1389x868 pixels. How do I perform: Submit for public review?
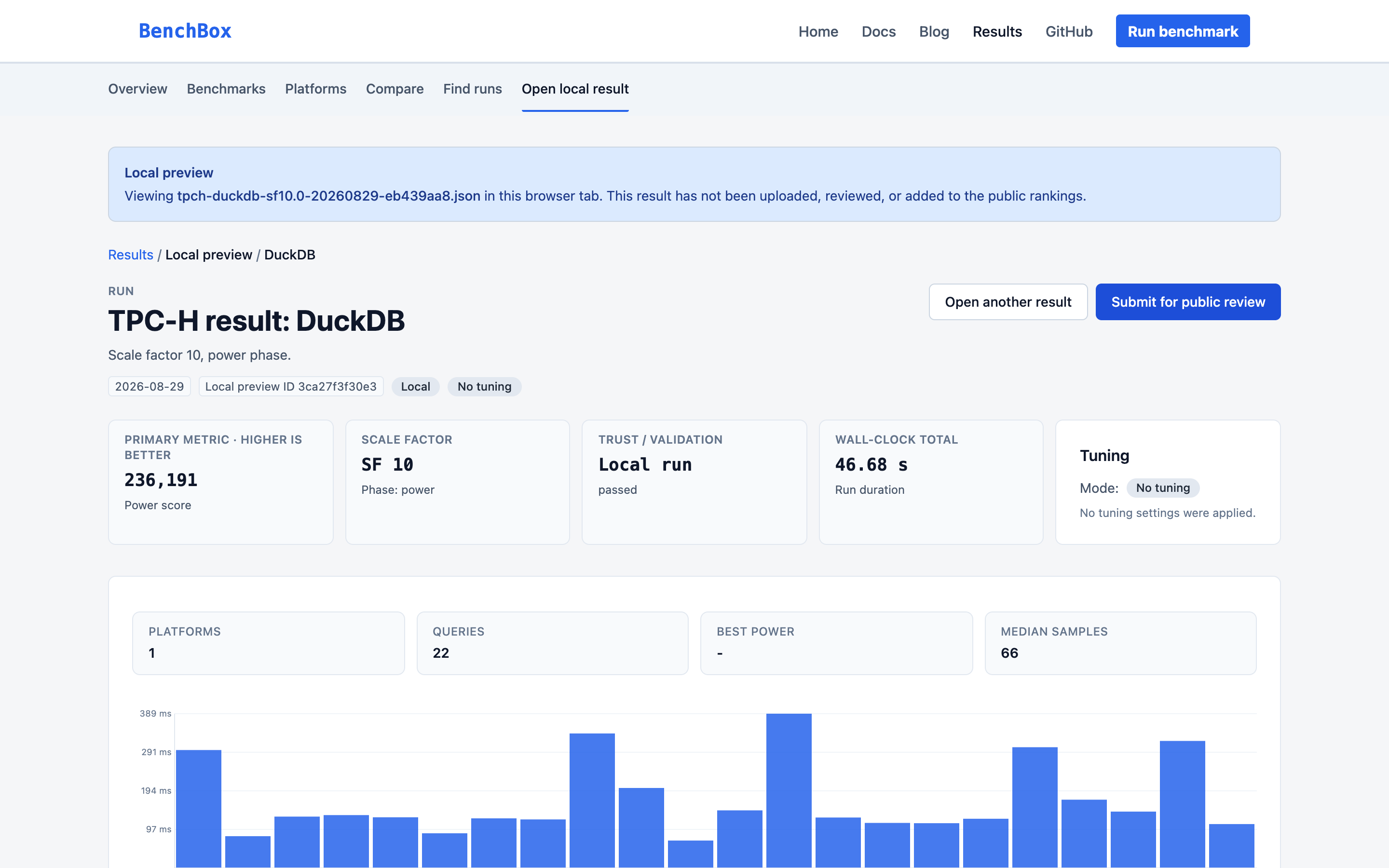[1187, 302]
